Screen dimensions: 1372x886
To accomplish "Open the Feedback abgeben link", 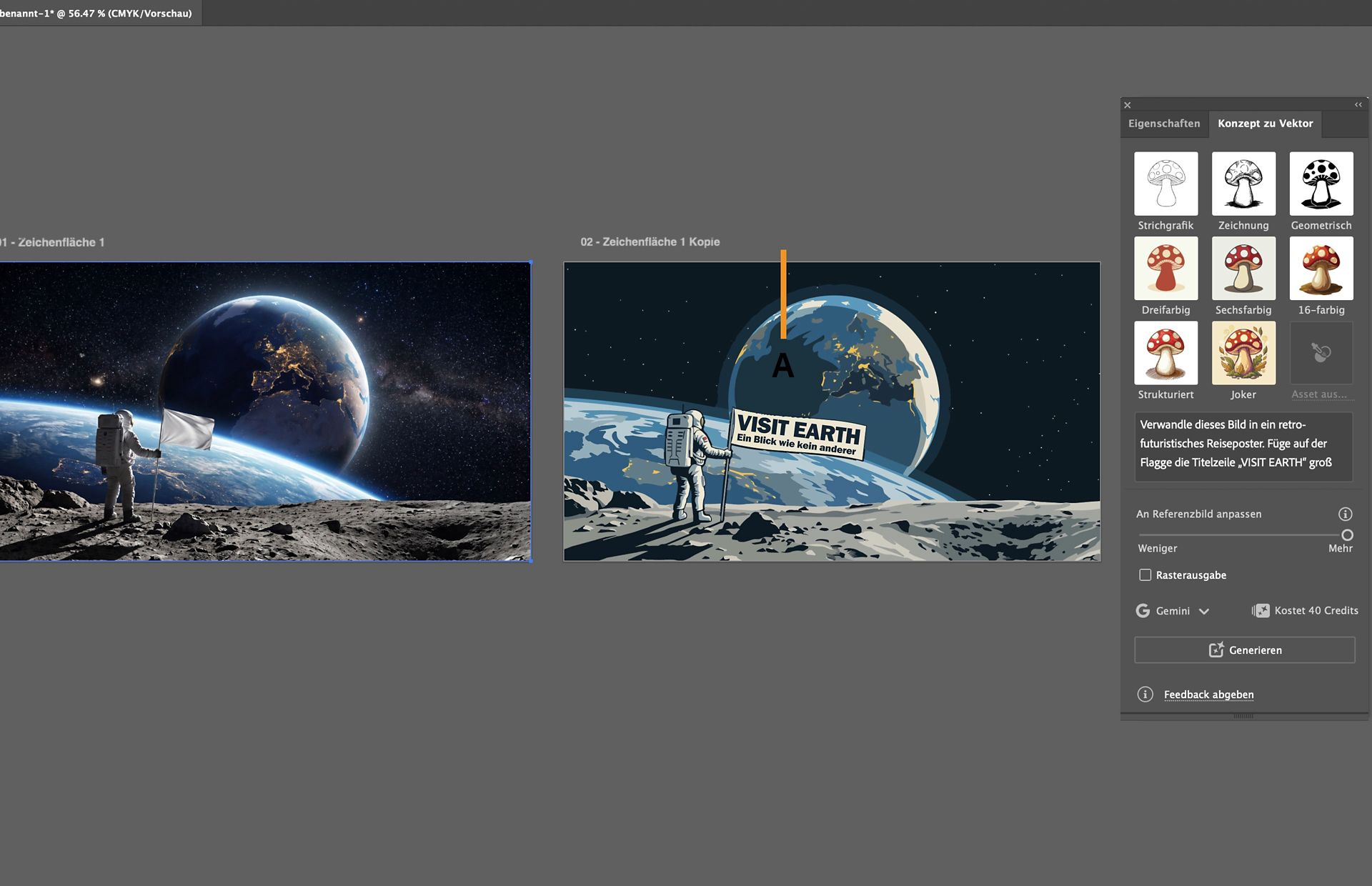I will click(x=1208, y=695).
